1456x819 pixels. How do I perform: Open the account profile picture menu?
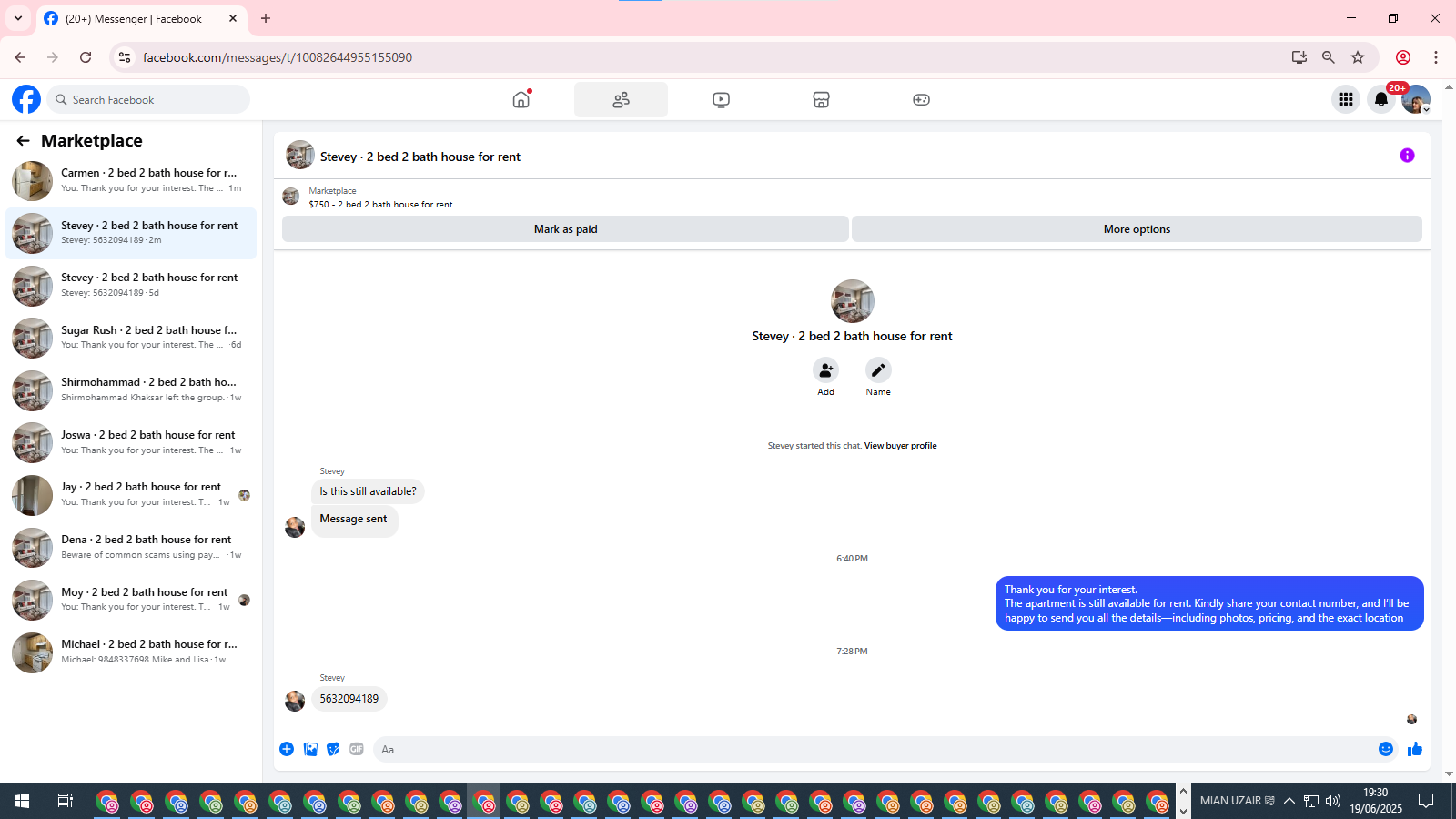[1416, 99]
